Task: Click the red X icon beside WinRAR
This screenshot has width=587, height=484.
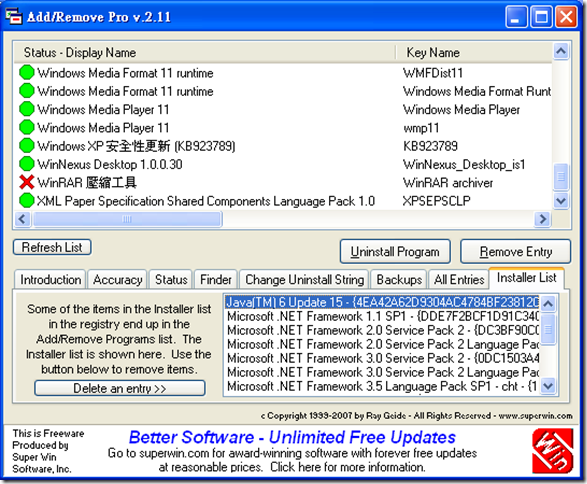Action: click(x=27, y=182)
